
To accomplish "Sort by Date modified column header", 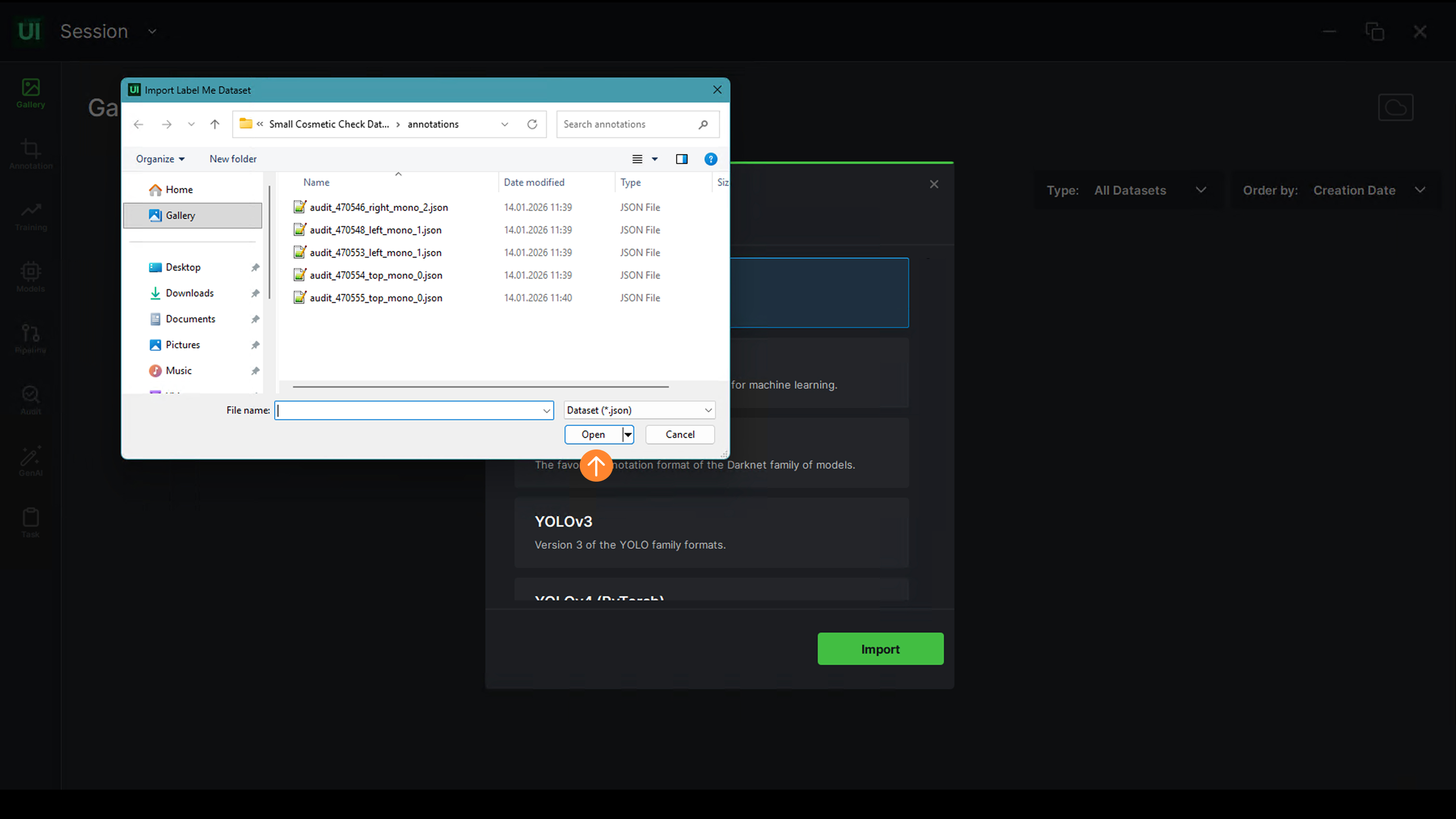I will pos(533,182).
